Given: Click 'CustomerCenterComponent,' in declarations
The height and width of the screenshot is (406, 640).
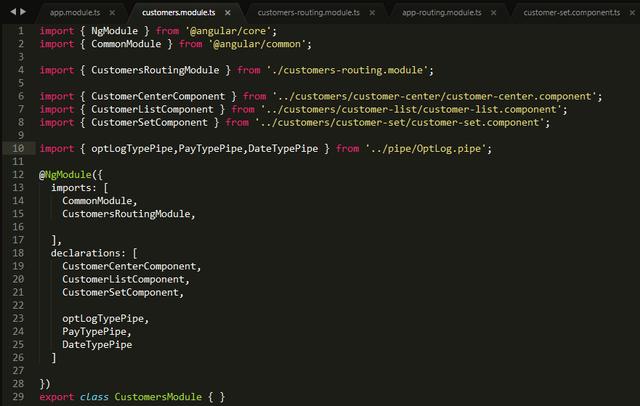Looking at the screenshot, I should click(x=131, y=266).
